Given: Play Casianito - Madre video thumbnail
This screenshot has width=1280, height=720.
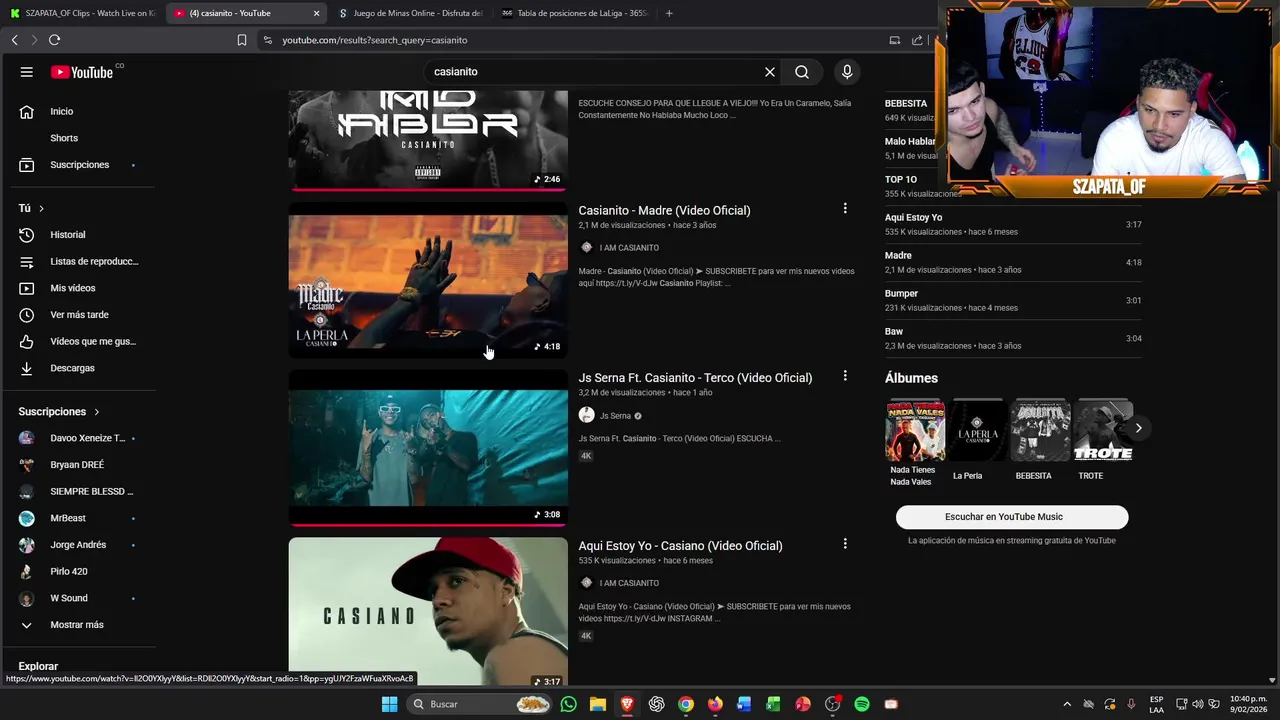Looking at the screenshot, I should coord(428,280).
